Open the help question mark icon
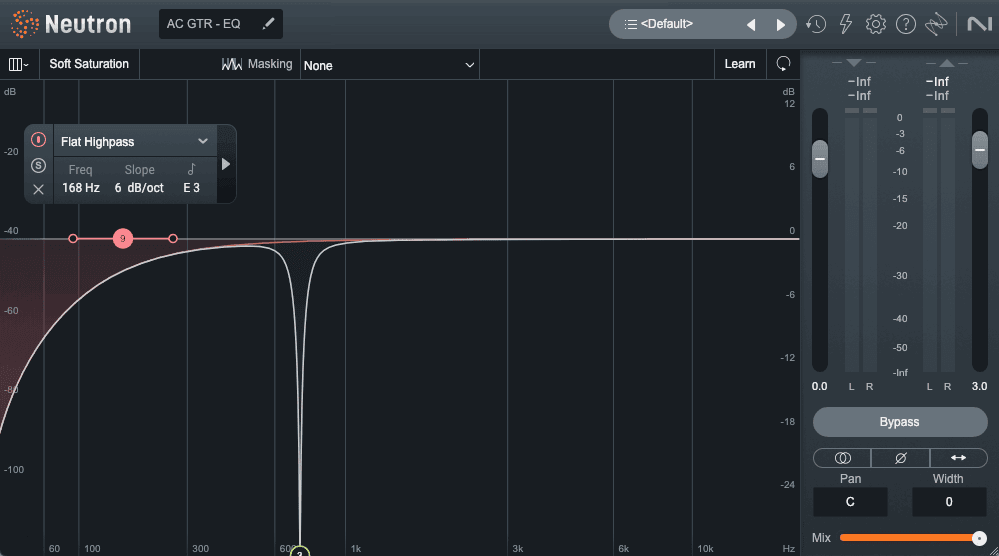 point(905,24)
